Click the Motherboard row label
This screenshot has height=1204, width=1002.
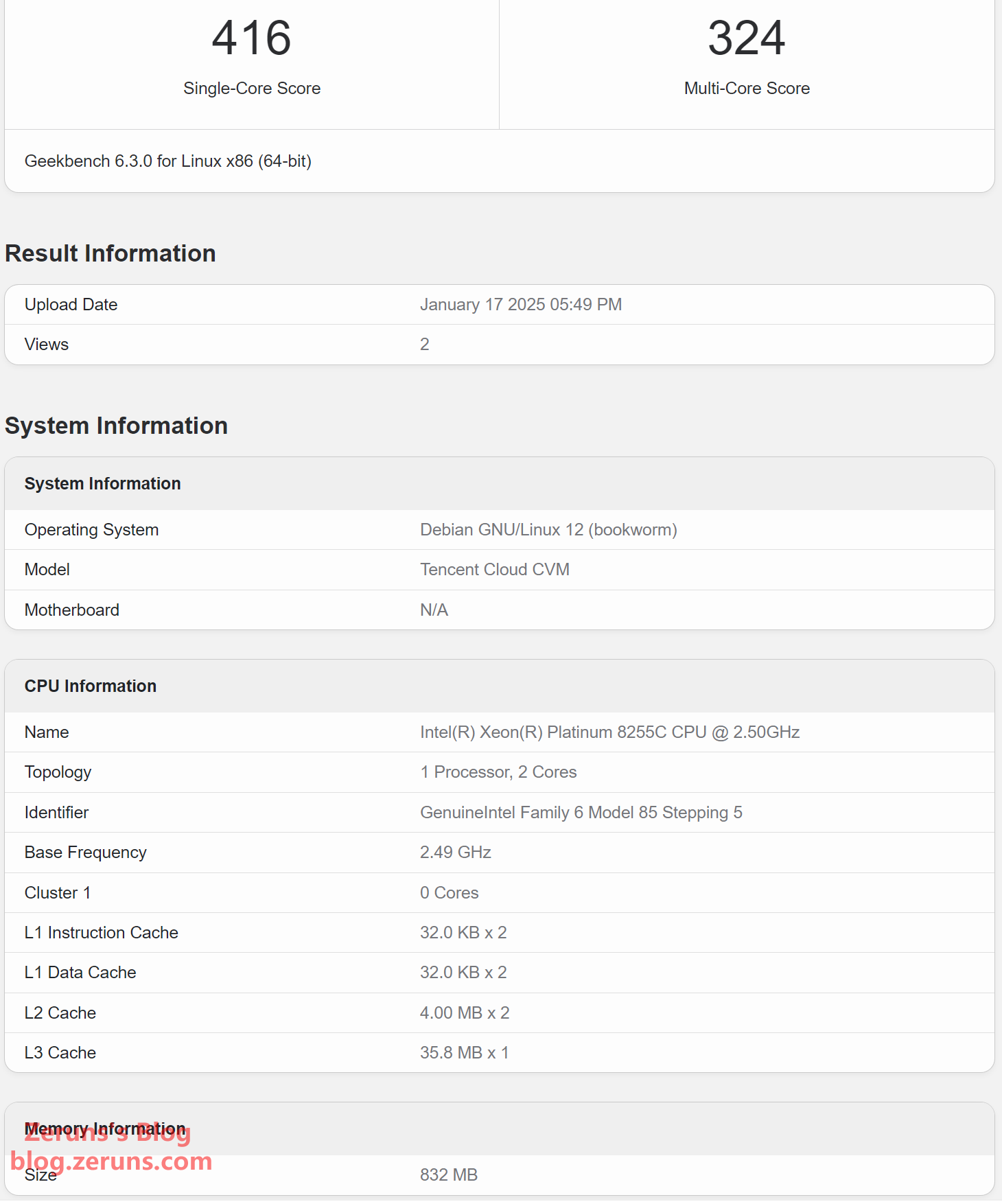71,610
